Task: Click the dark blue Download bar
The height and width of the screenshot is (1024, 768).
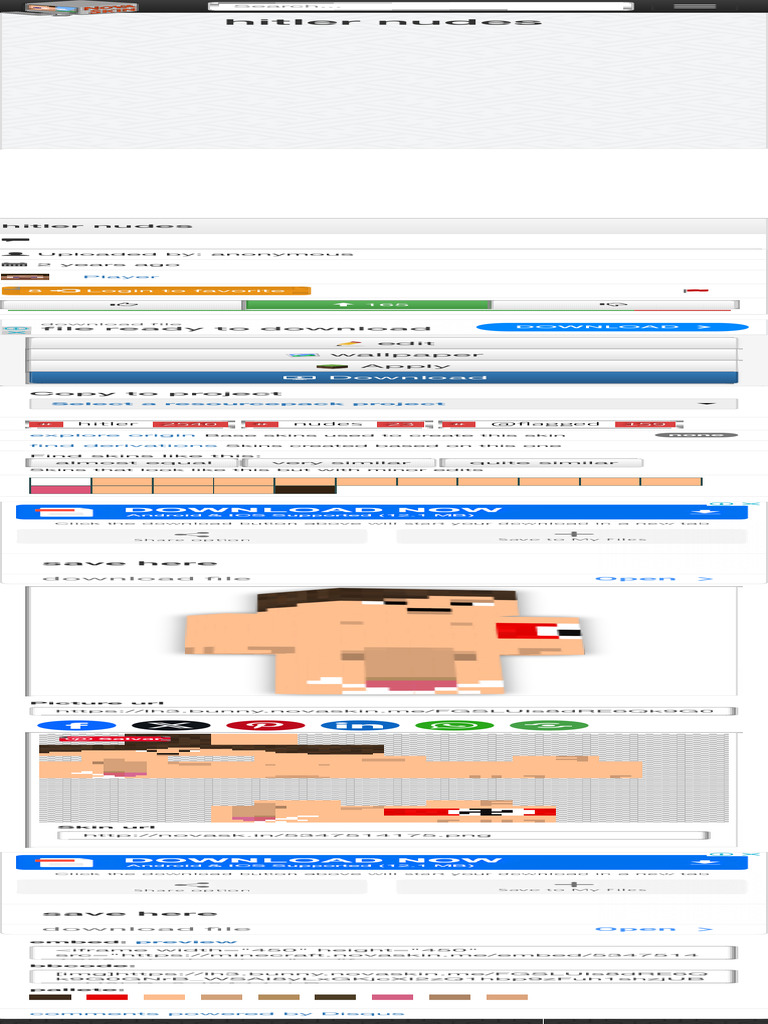Action: click(x=383, y=377)
